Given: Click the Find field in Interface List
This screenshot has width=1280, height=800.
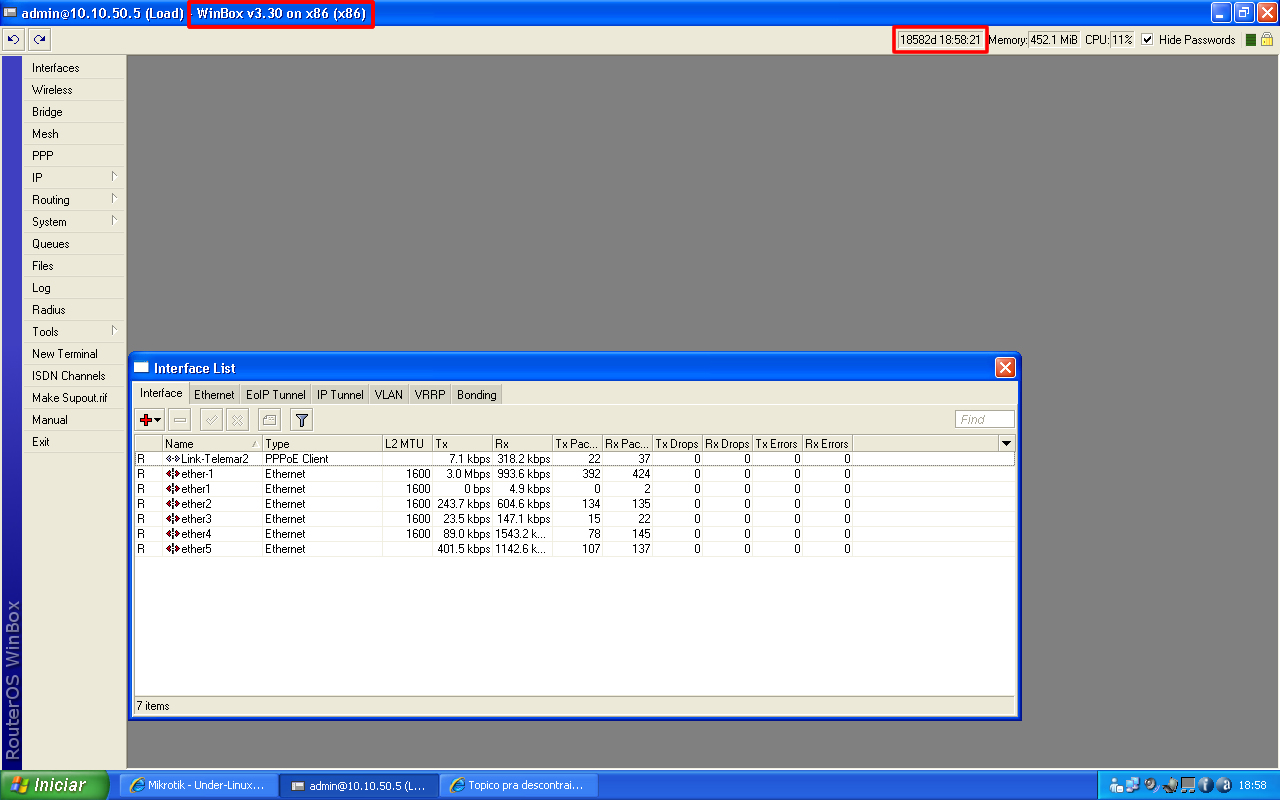Looking at the screenshot, I should (985, 420).
